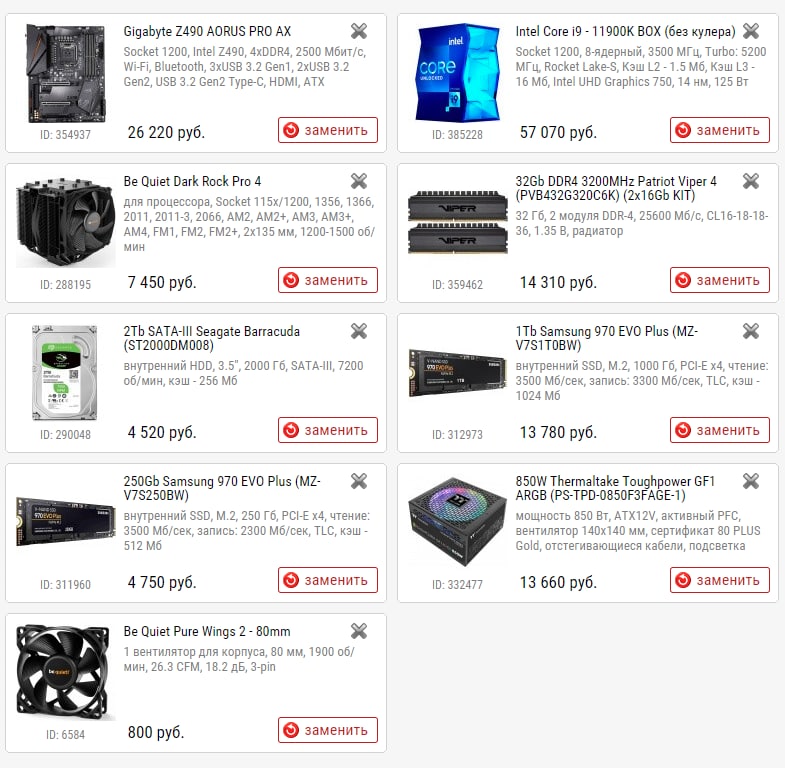Screen dimensions: 785x768
Task: Remove the Gigabyte Z490 AORUS PRO AX item
Action: pyautogui.click(x=359, y=31)
